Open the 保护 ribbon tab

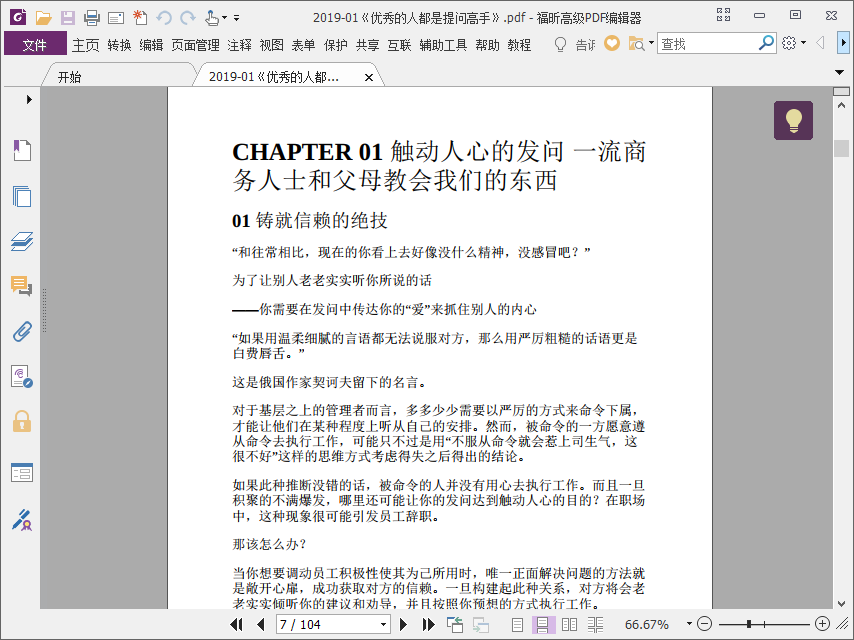click(x=335, y=45)
